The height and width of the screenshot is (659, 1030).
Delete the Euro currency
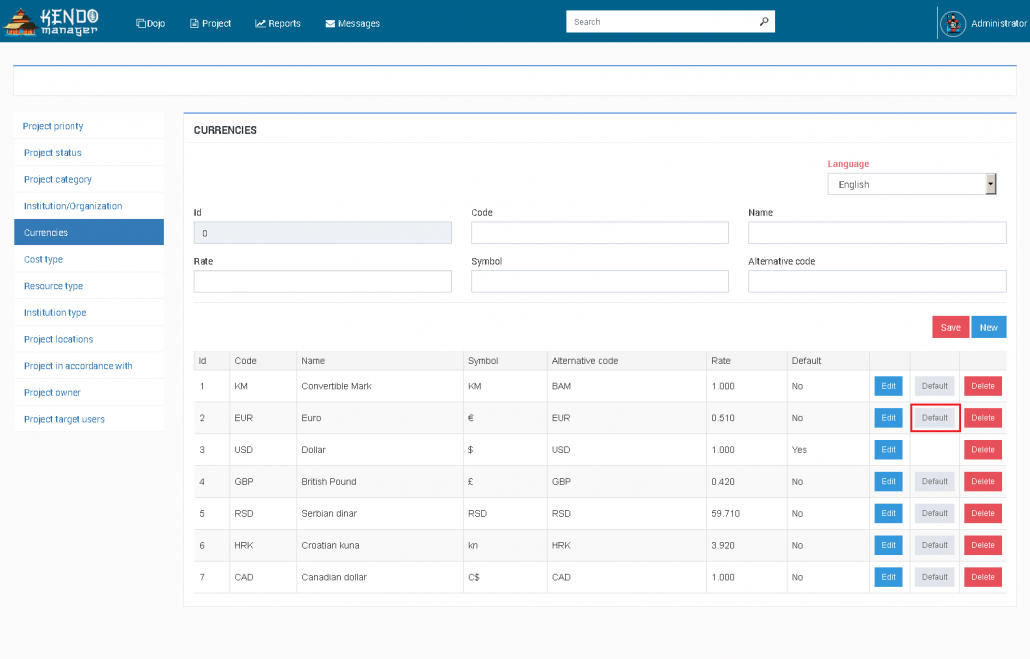coord(983,417)
